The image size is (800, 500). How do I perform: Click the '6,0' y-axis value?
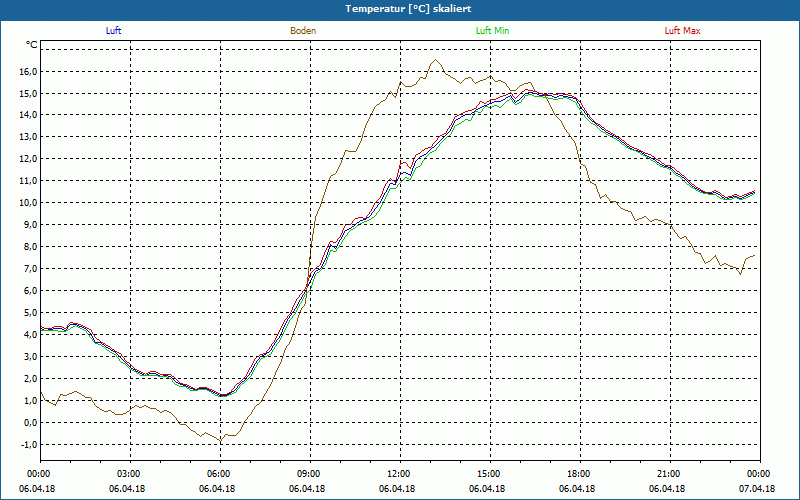point(31,291)
